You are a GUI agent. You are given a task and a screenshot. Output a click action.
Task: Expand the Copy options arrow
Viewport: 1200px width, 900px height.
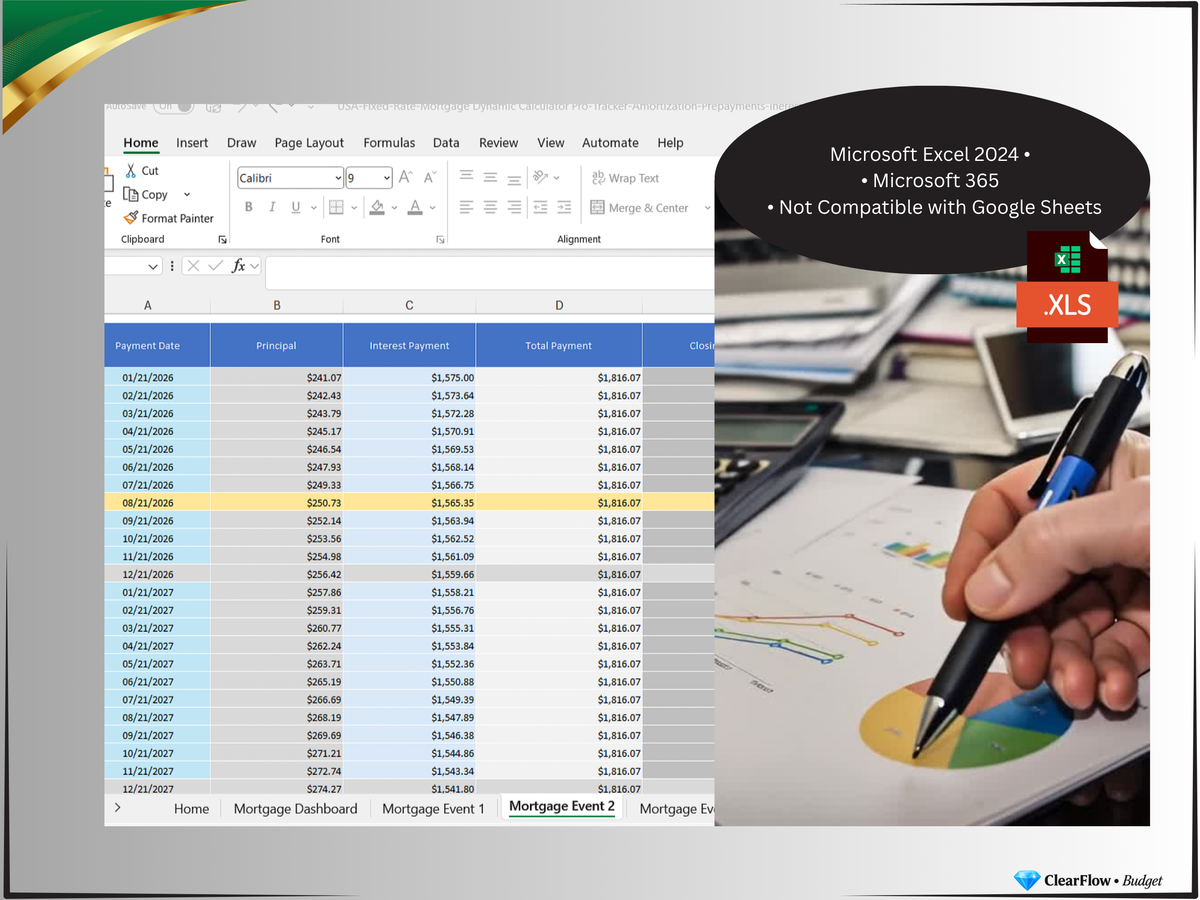(187, 195)
